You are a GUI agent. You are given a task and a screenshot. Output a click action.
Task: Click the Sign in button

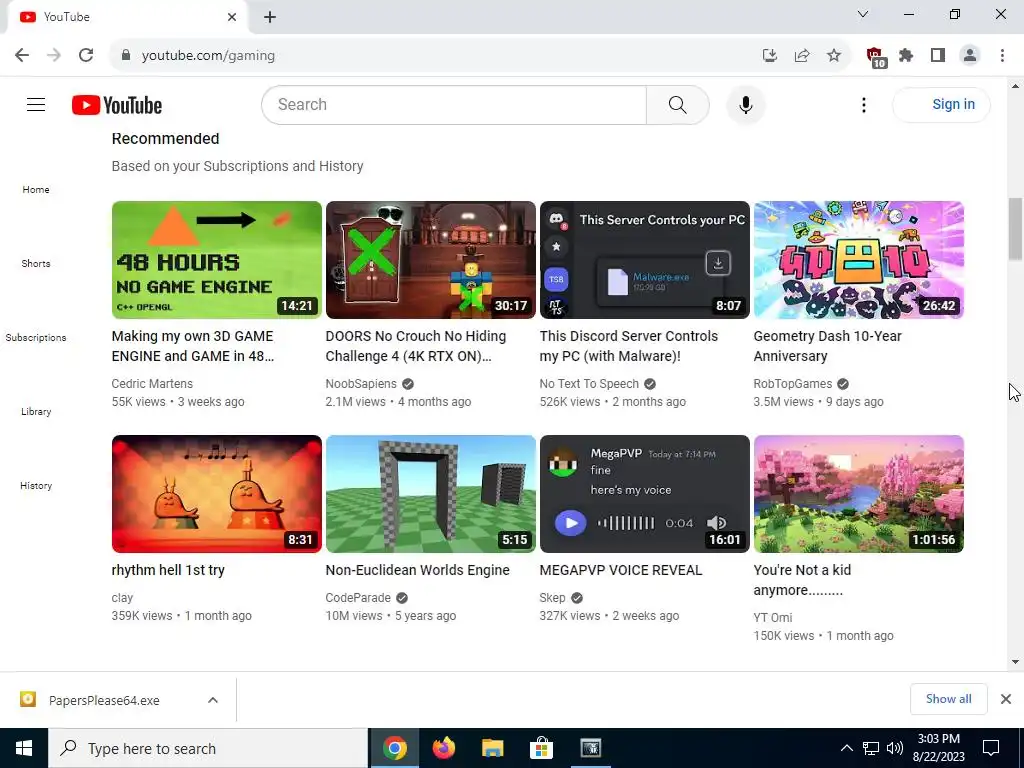click(x=942, y=104)
